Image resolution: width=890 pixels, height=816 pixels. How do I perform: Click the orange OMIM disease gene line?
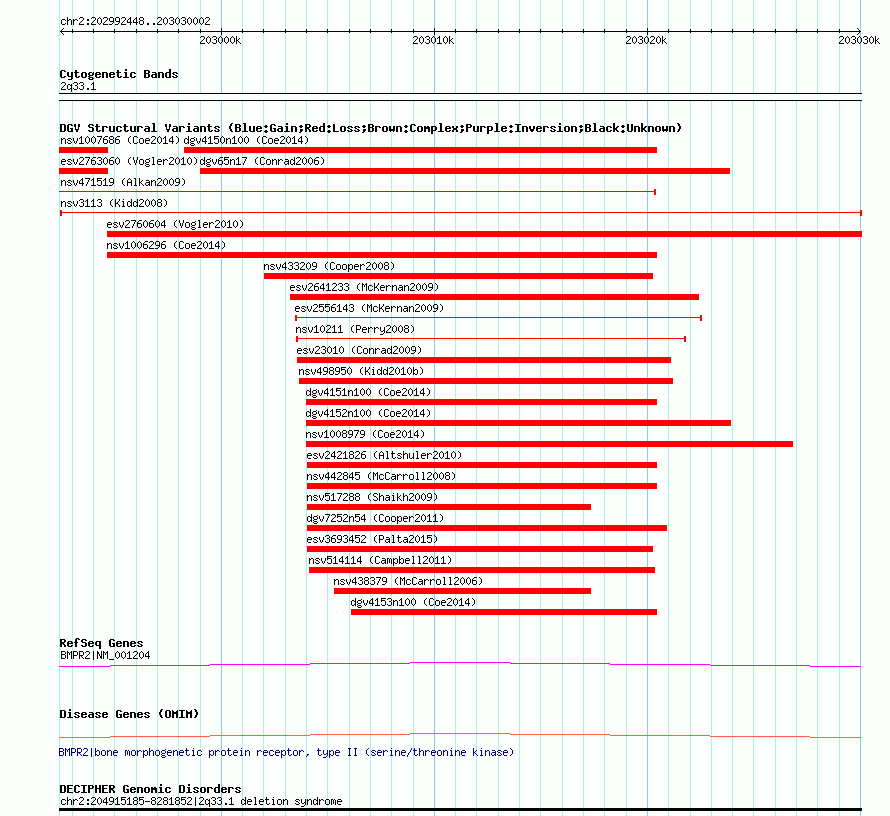(x=460, y=735)
